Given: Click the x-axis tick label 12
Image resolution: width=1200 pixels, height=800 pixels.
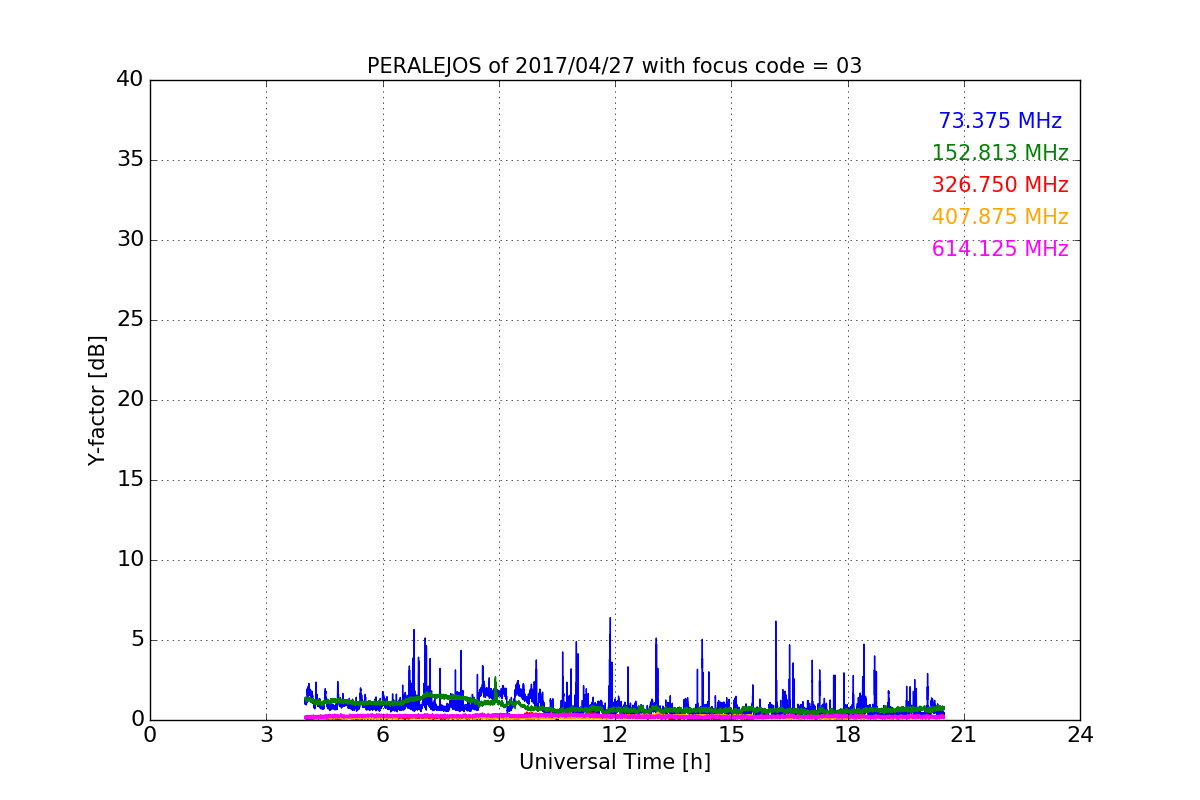Looking at the screenshot, I should point(615,735).
